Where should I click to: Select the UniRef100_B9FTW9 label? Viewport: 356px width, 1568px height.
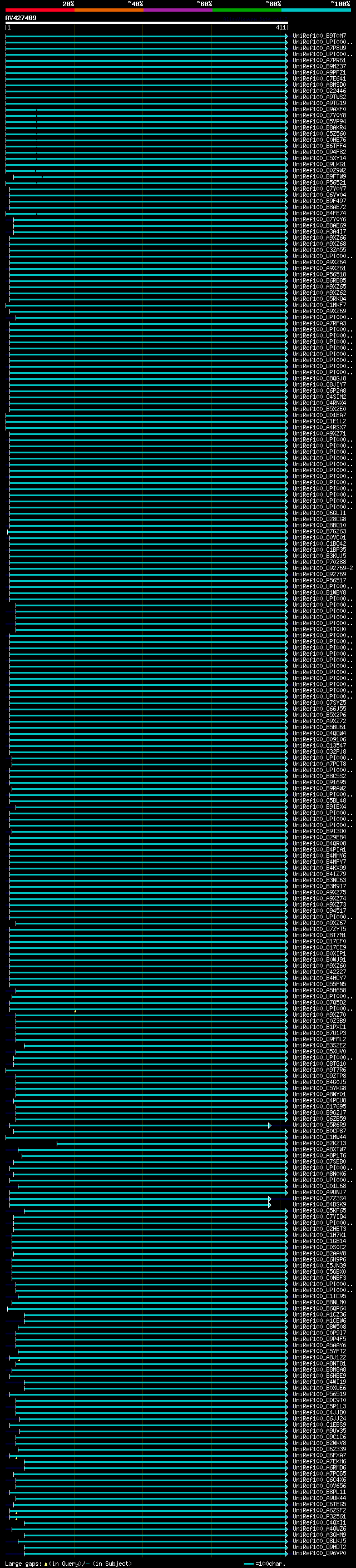pos(319,176)
